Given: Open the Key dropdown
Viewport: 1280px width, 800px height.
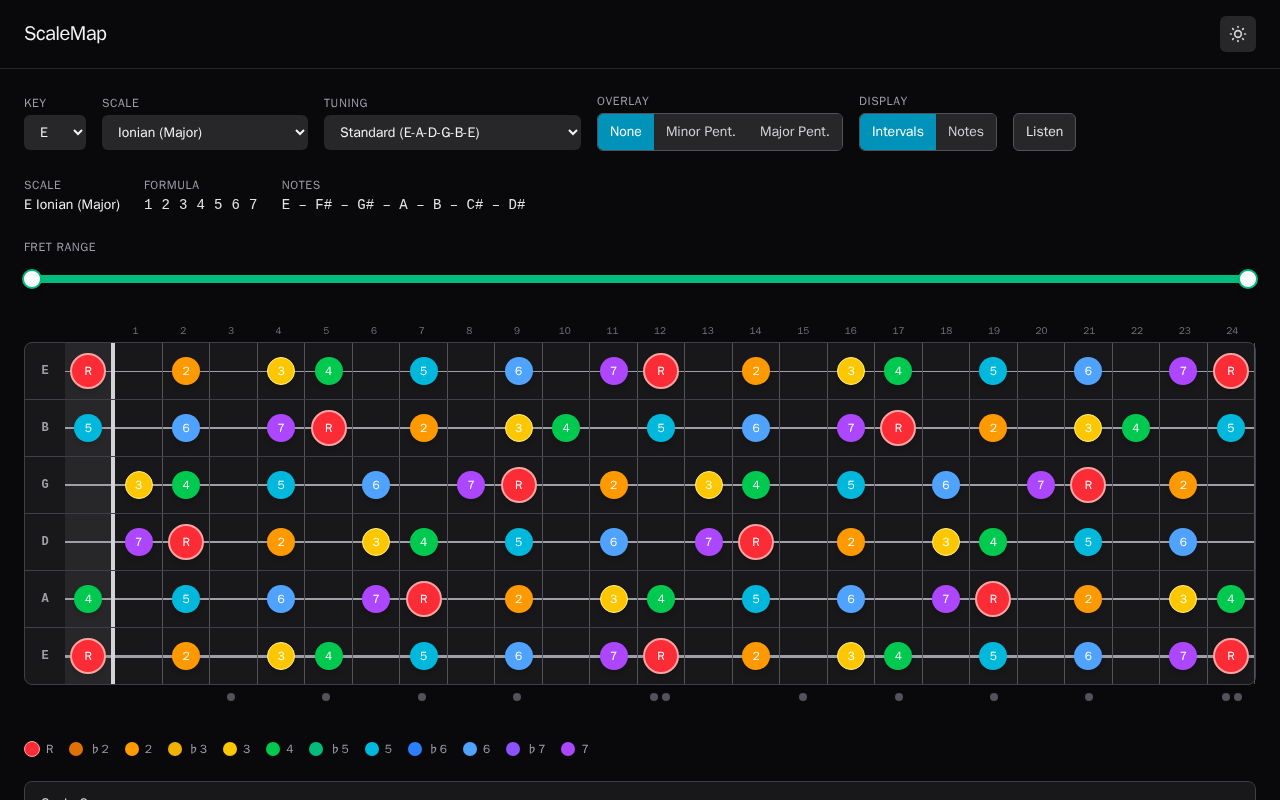Looking at the screenshot, I should click(55, 132).
